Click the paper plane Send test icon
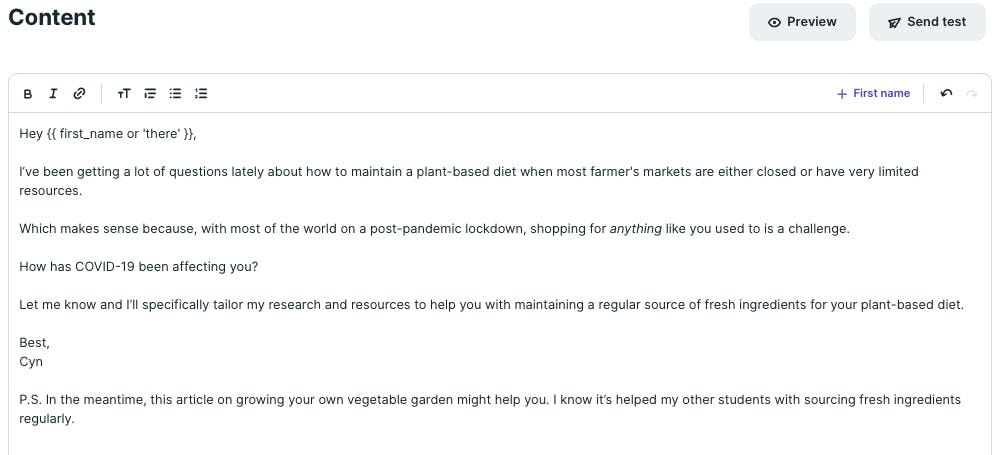1001x455 pixels. point(894,22)
